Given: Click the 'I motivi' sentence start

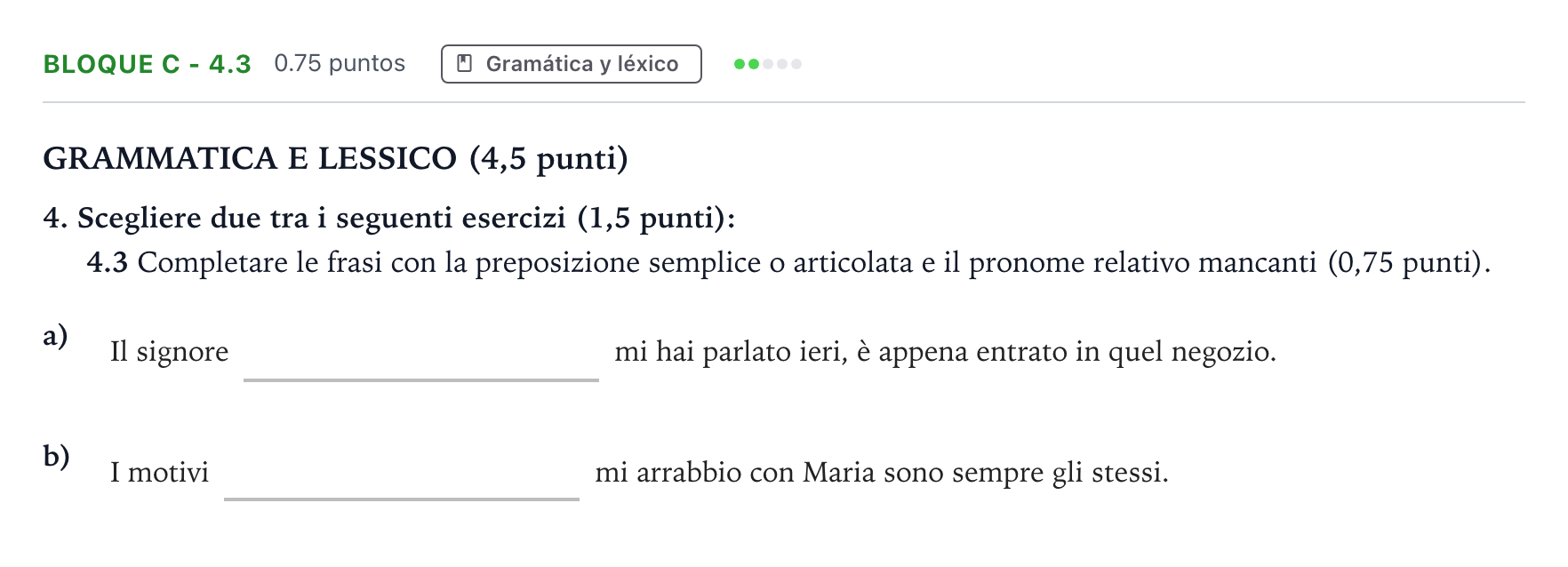Looking at the screenshot, I should 160,472.
